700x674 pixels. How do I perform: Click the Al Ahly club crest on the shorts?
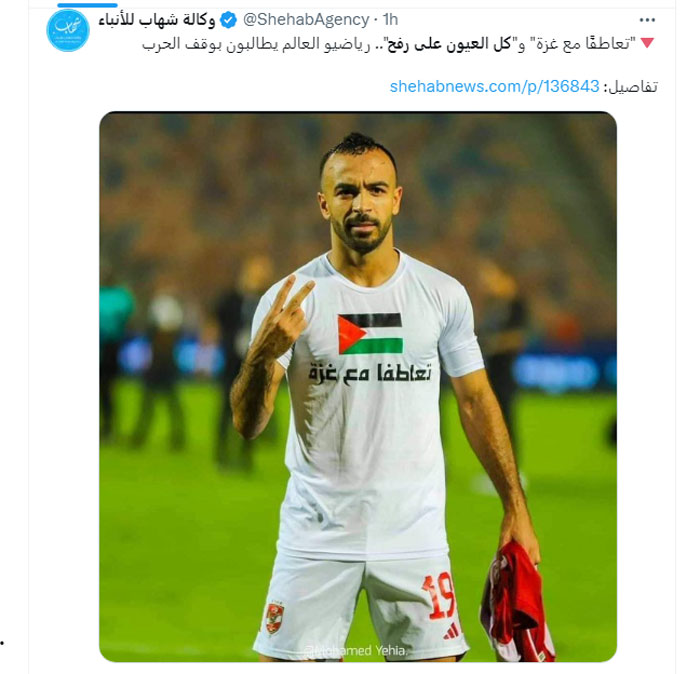(x=275, y=618)
